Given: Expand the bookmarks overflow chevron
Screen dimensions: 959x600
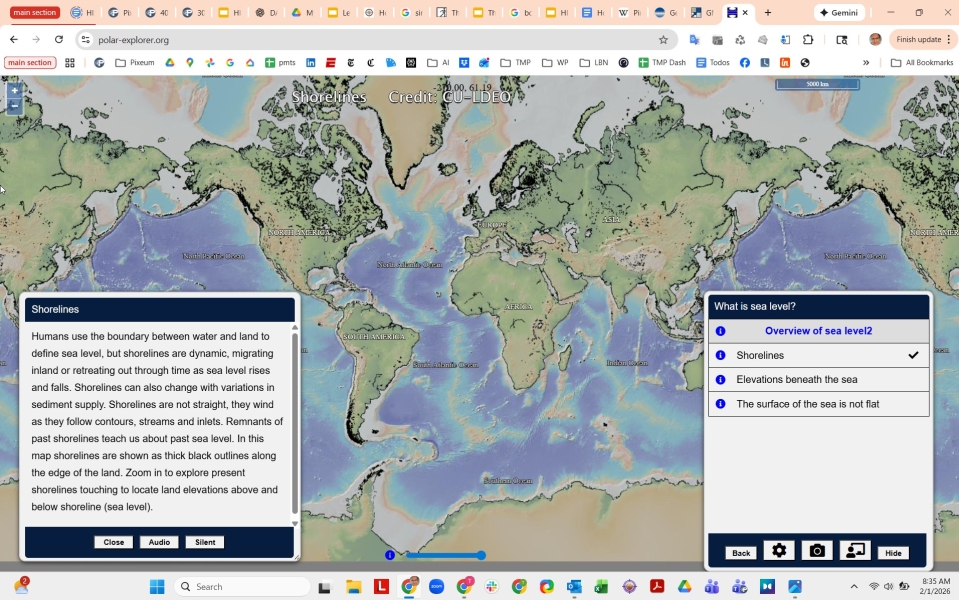Looking at the screenshot, I should (866, 62).
